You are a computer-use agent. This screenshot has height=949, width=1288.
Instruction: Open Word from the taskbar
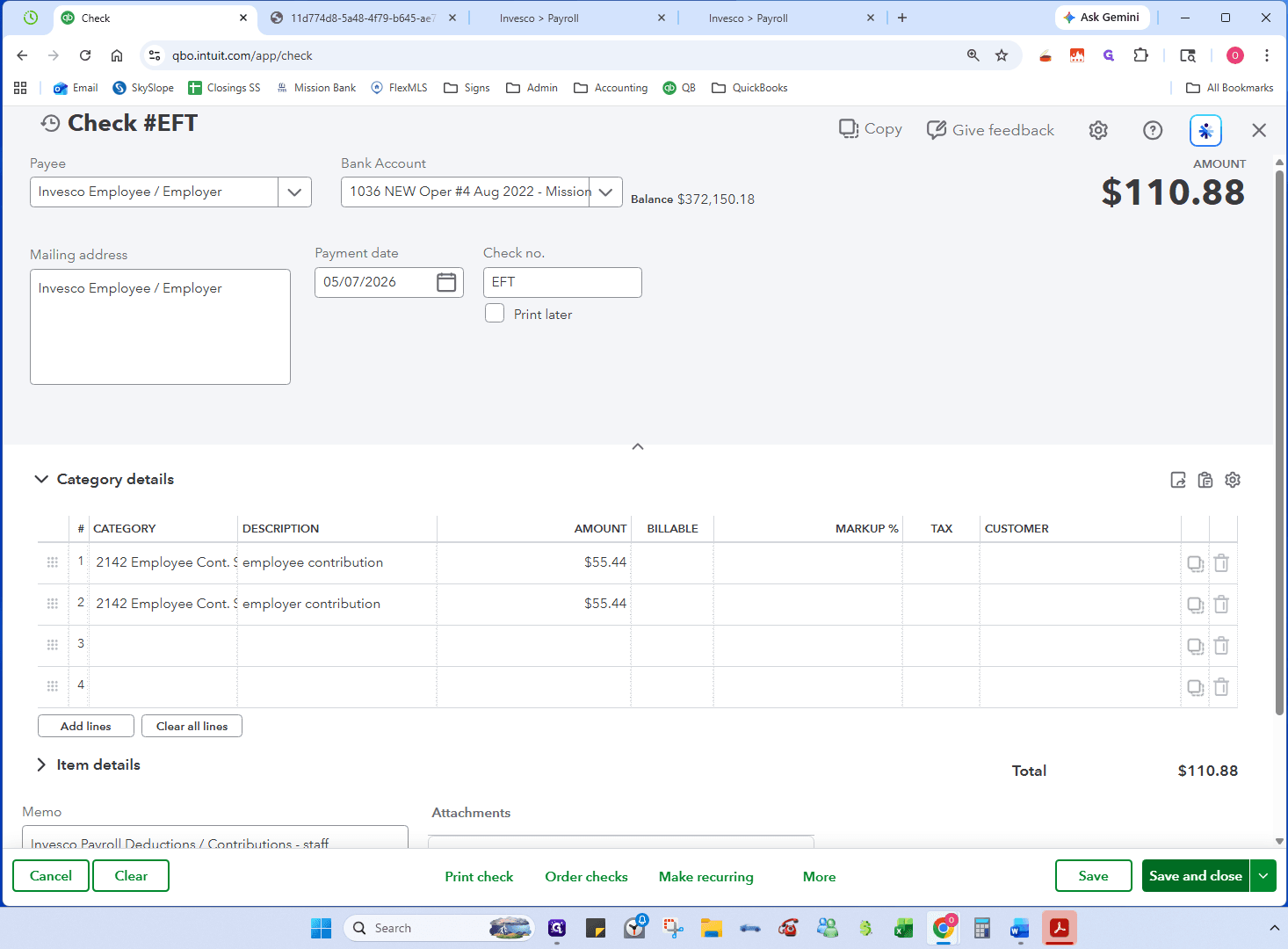point(1019,928)
